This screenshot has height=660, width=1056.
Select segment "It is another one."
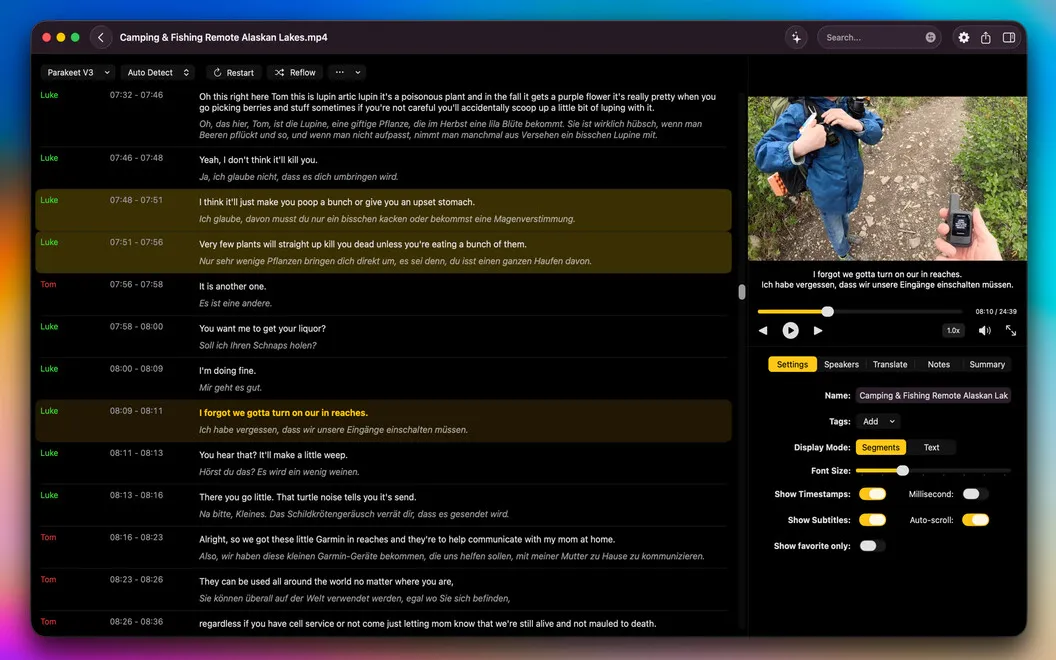232,286
